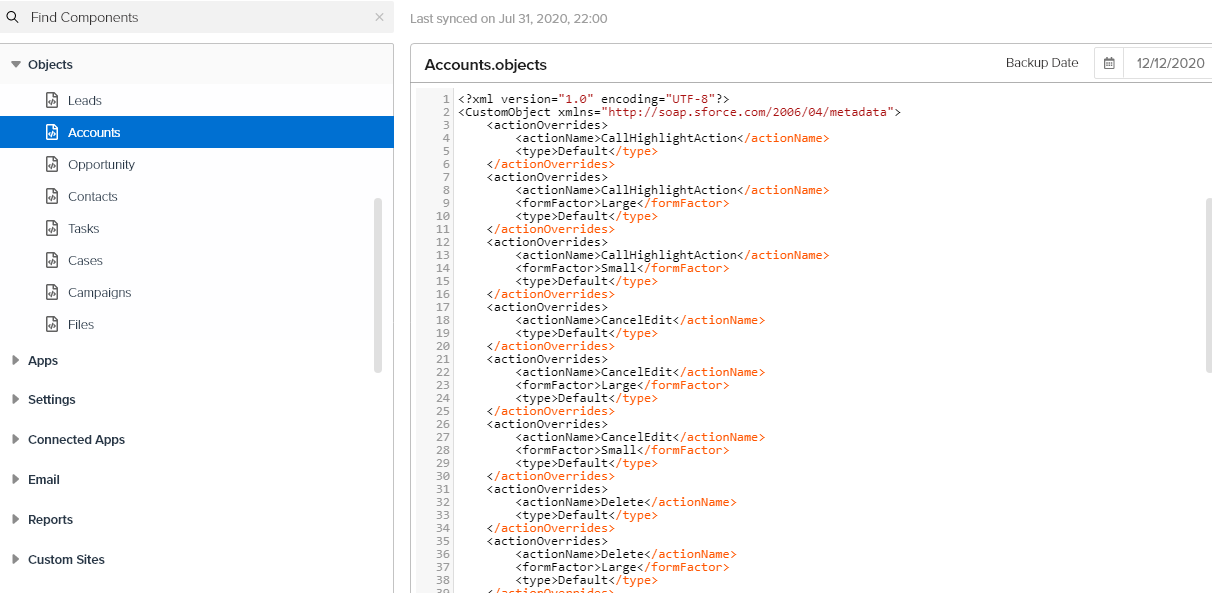Open the Files object
The height and width of the screenshot is (593, 1212).
click(81, 324)
